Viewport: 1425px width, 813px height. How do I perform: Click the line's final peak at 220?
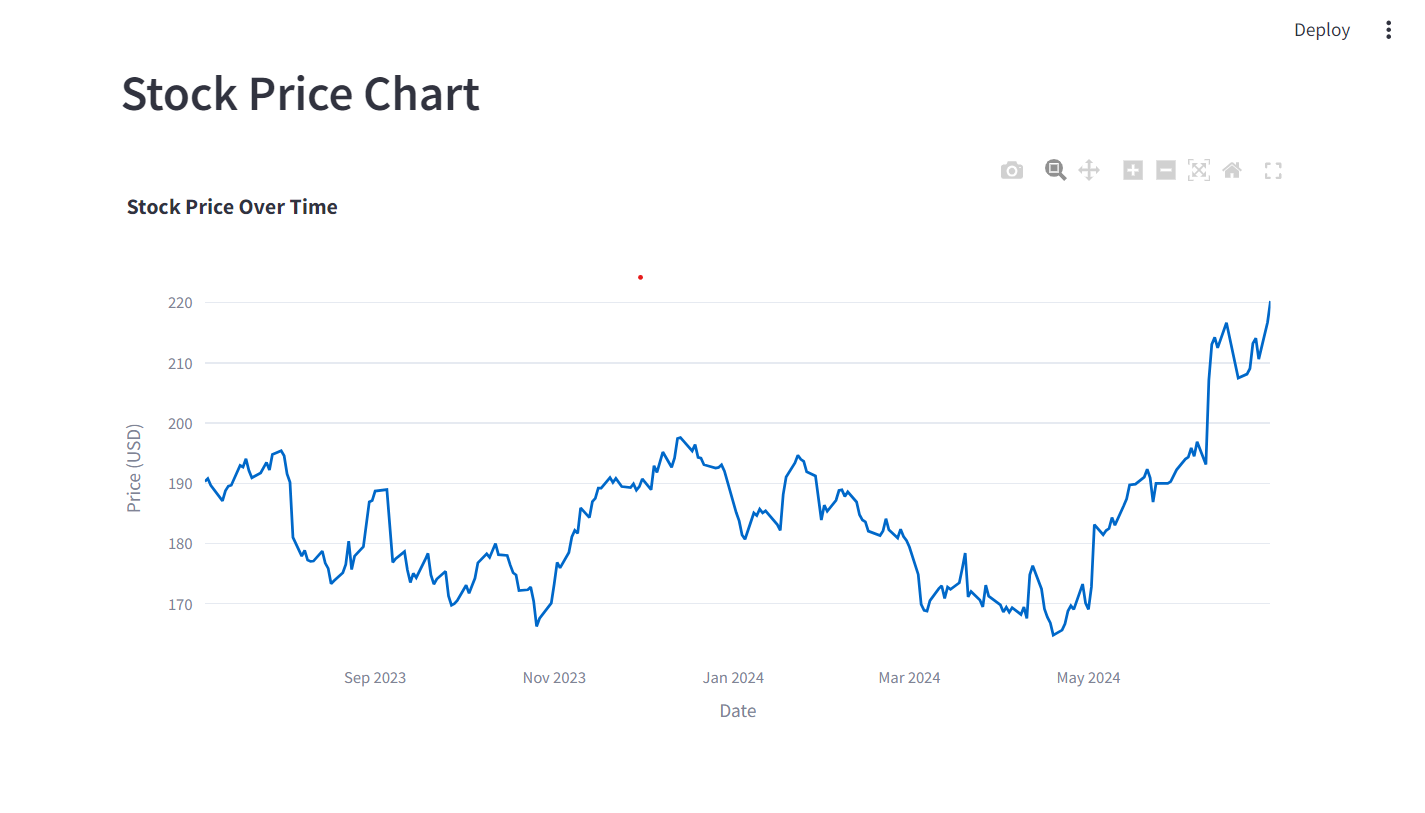[1270, 302]
